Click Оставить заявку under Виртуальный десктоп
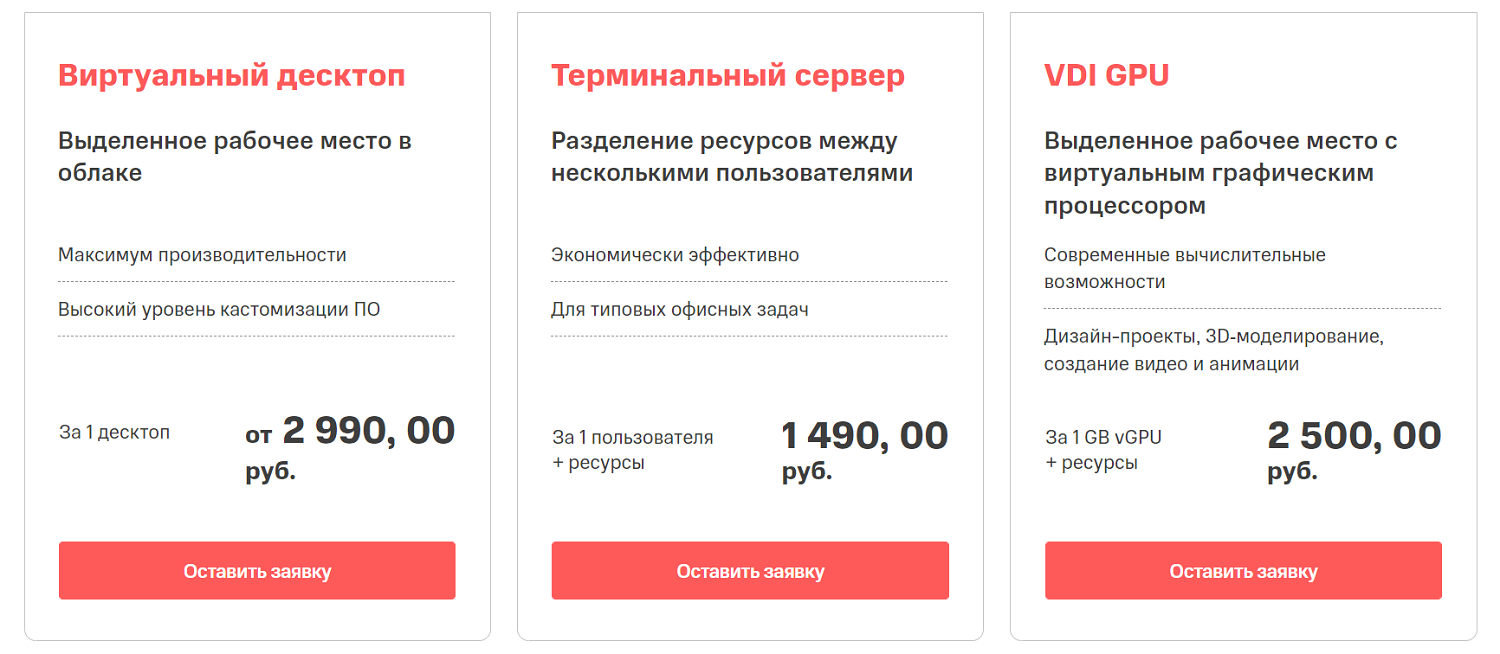The image size is (1500, 654). click(x=257, y=571)
